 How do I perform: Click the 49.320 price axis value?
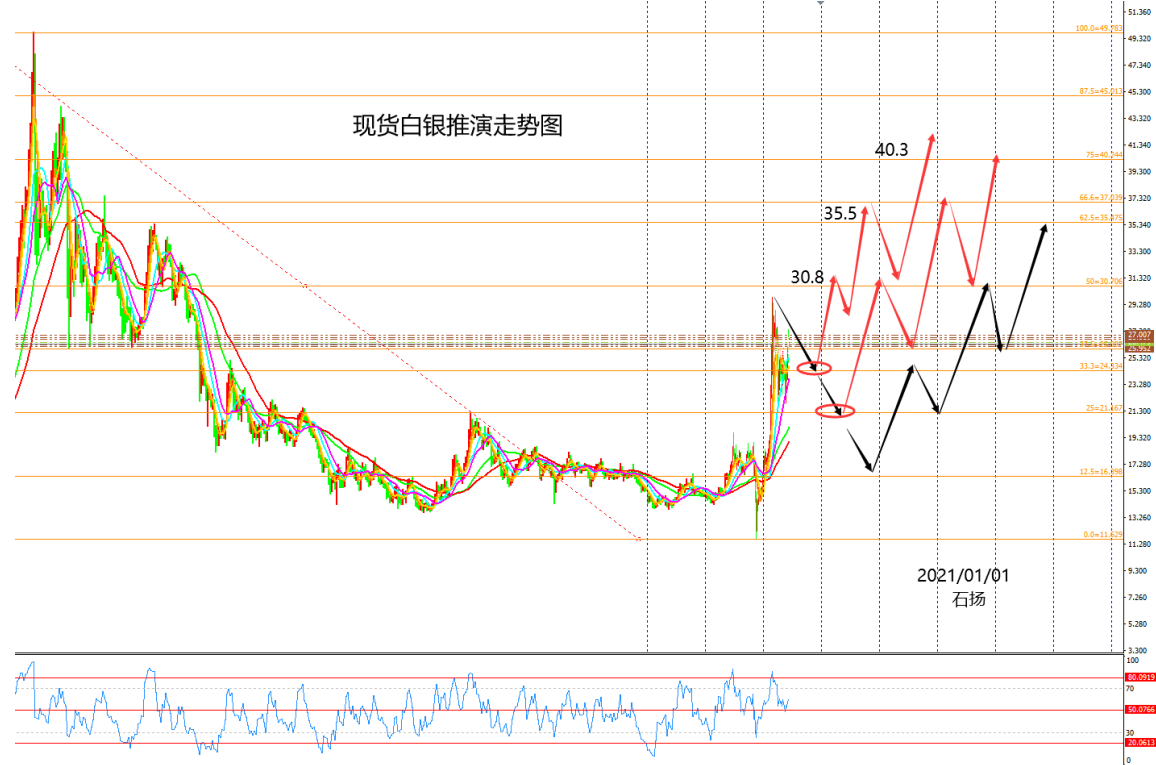[1140, 39]
